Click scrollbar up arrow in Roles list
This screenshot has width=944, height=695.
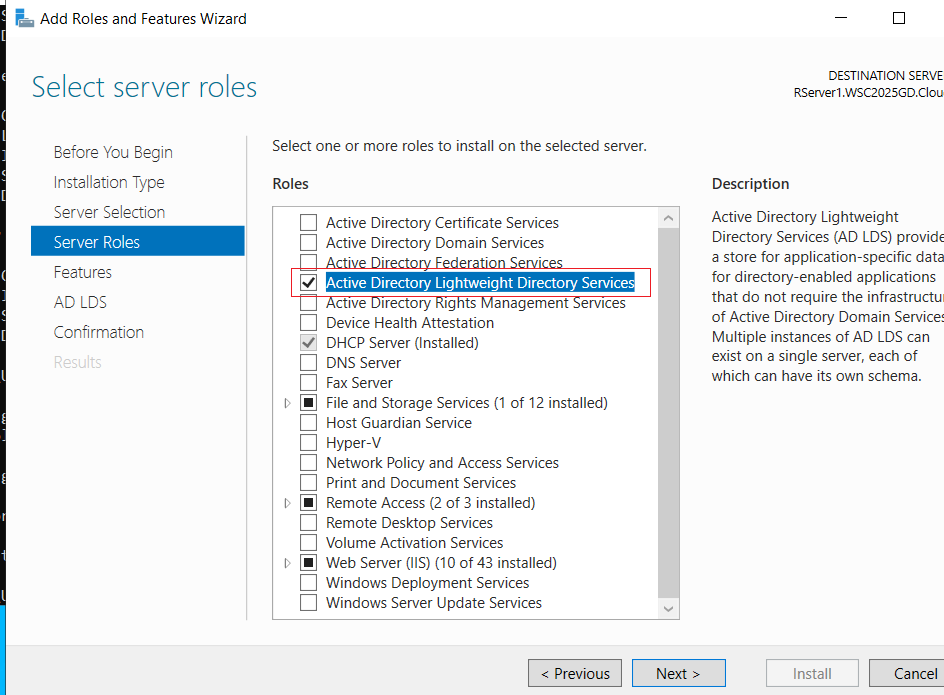point(668,218)
